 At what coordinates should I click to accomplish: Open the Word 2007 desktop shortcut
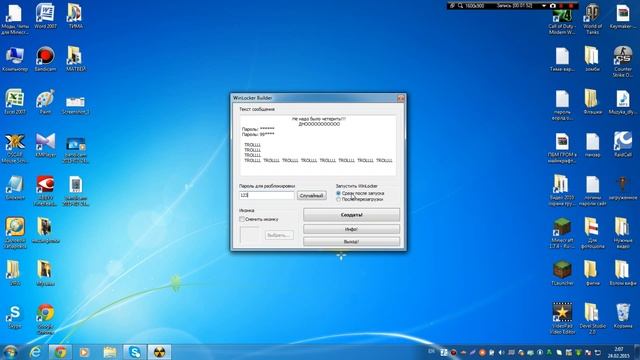(x=45, y=17)
